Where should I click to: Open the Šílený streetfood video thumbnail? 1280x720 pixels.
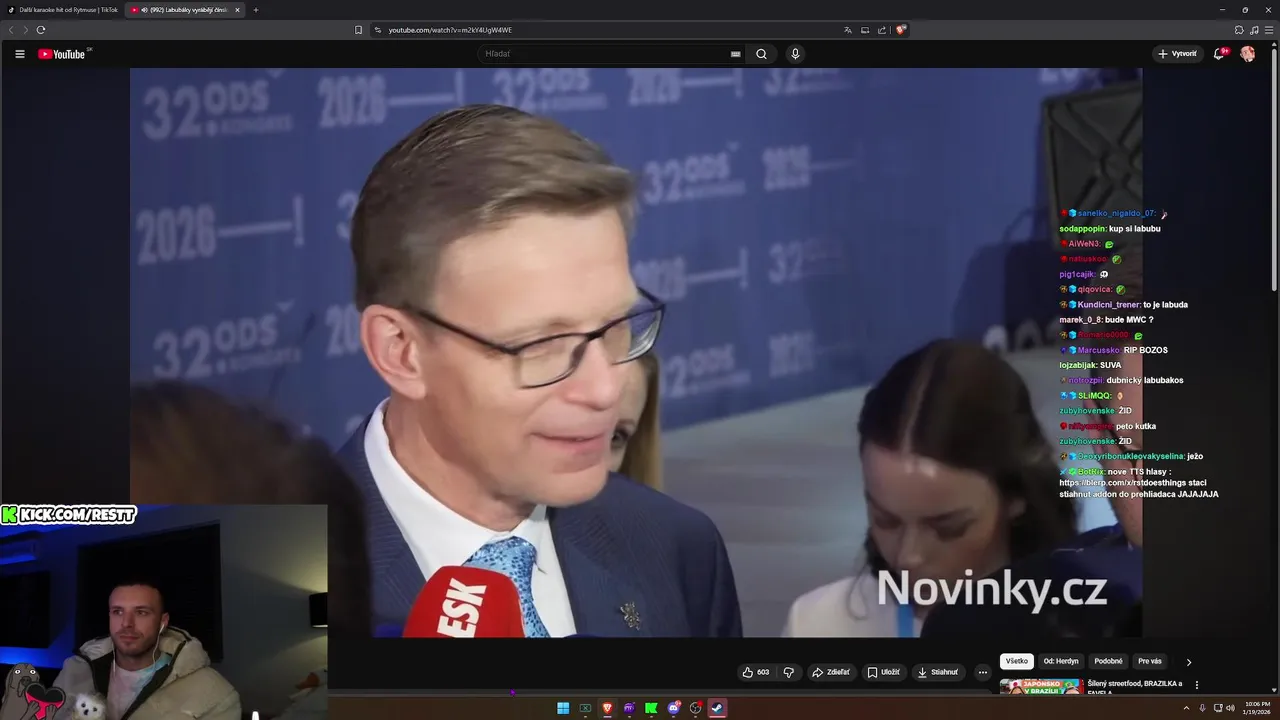(x=1041, y=687)
